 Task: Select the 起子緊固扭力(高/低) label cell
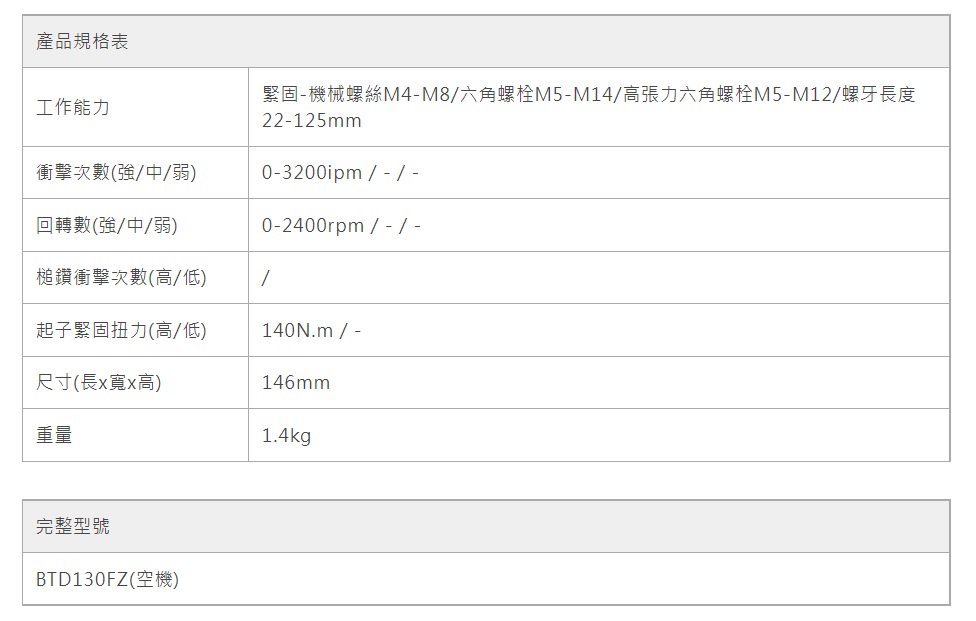point(121,330)
